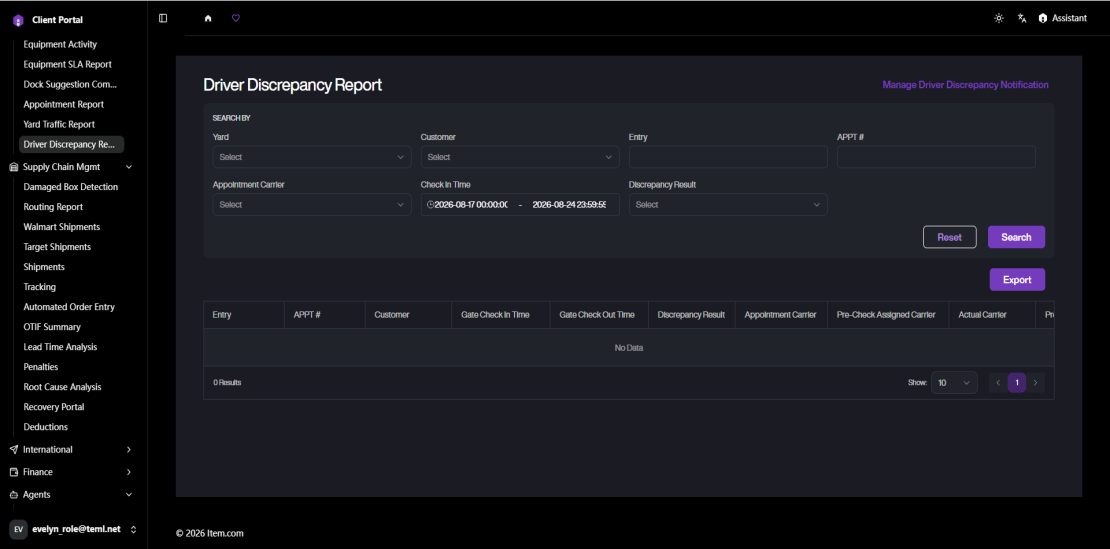Collapse the Agents section
The width and height of the screenshot is (1110, 549).
click(x=129, y=495)
